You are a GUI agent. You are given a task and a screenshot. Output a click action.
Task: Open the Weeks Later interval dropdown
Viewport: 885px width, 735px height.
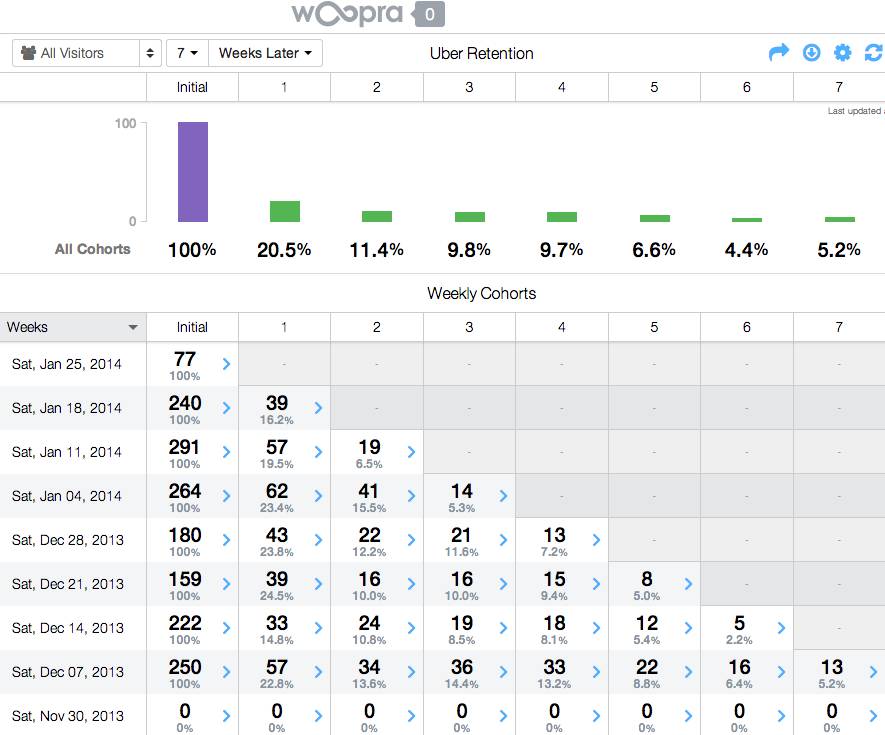(265, 53)
